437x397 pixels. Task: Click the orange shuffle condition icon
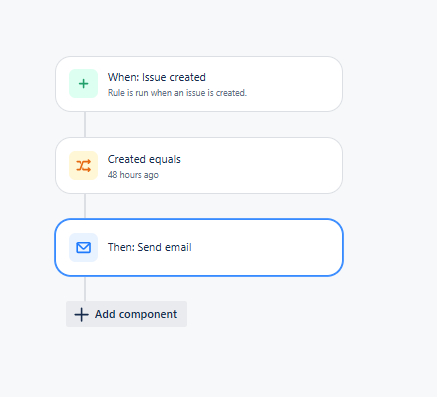point(83,166)
